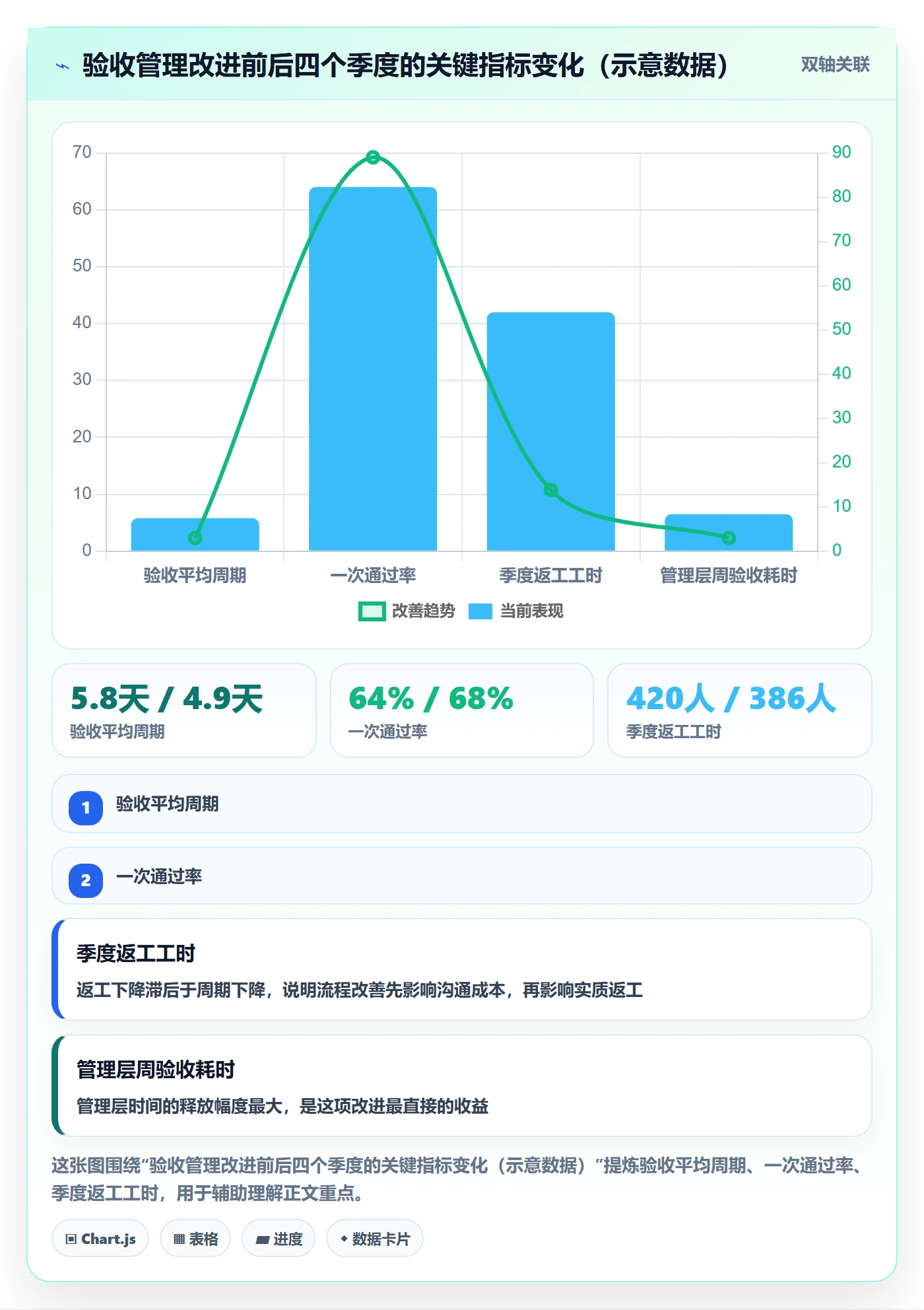Click the grid icon in 表格 tag
The image size is (924, 1310).
point(179,1239)
